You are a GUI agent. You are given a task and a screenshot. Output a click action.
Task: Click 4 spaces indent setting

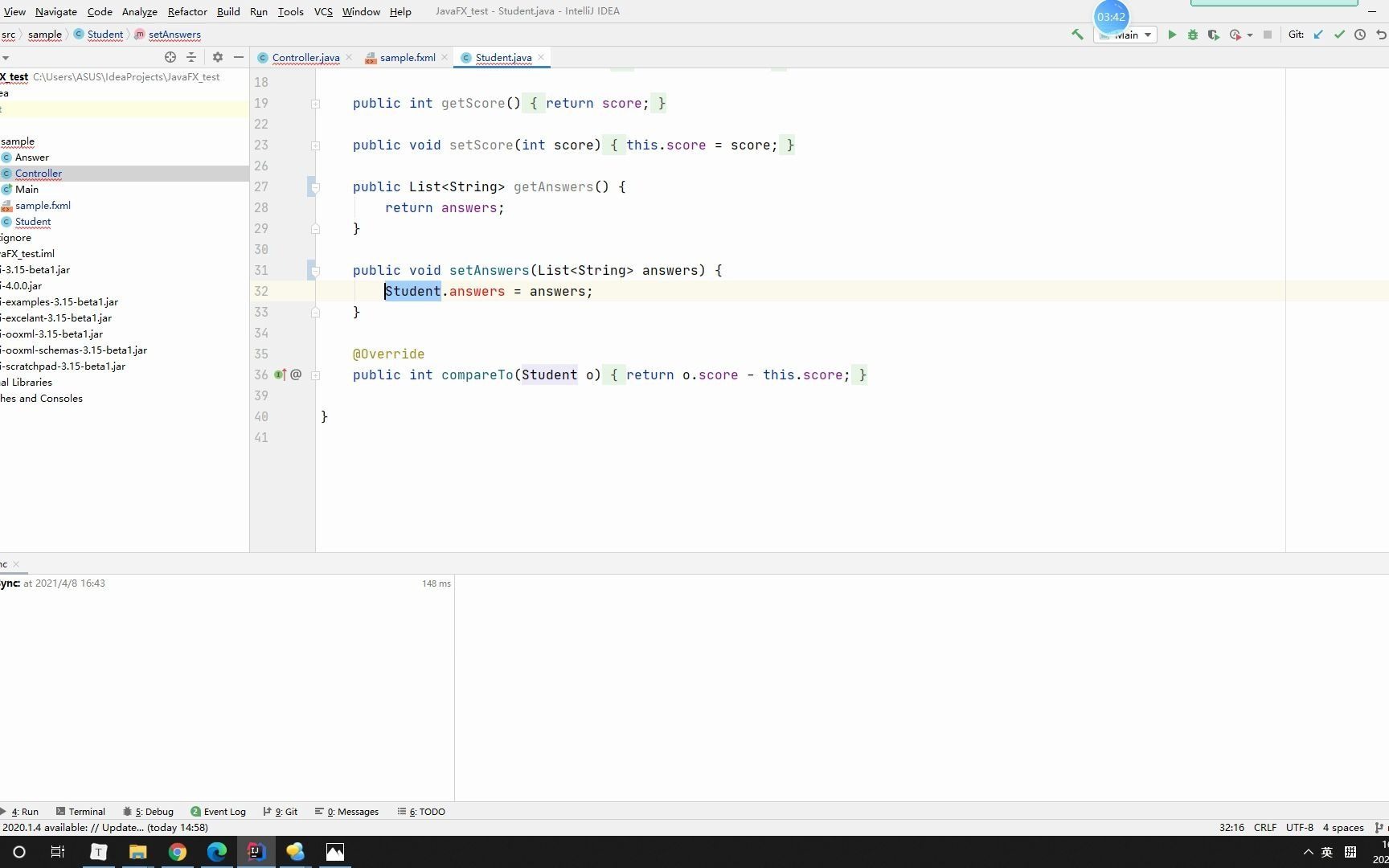click(1343, 828)
